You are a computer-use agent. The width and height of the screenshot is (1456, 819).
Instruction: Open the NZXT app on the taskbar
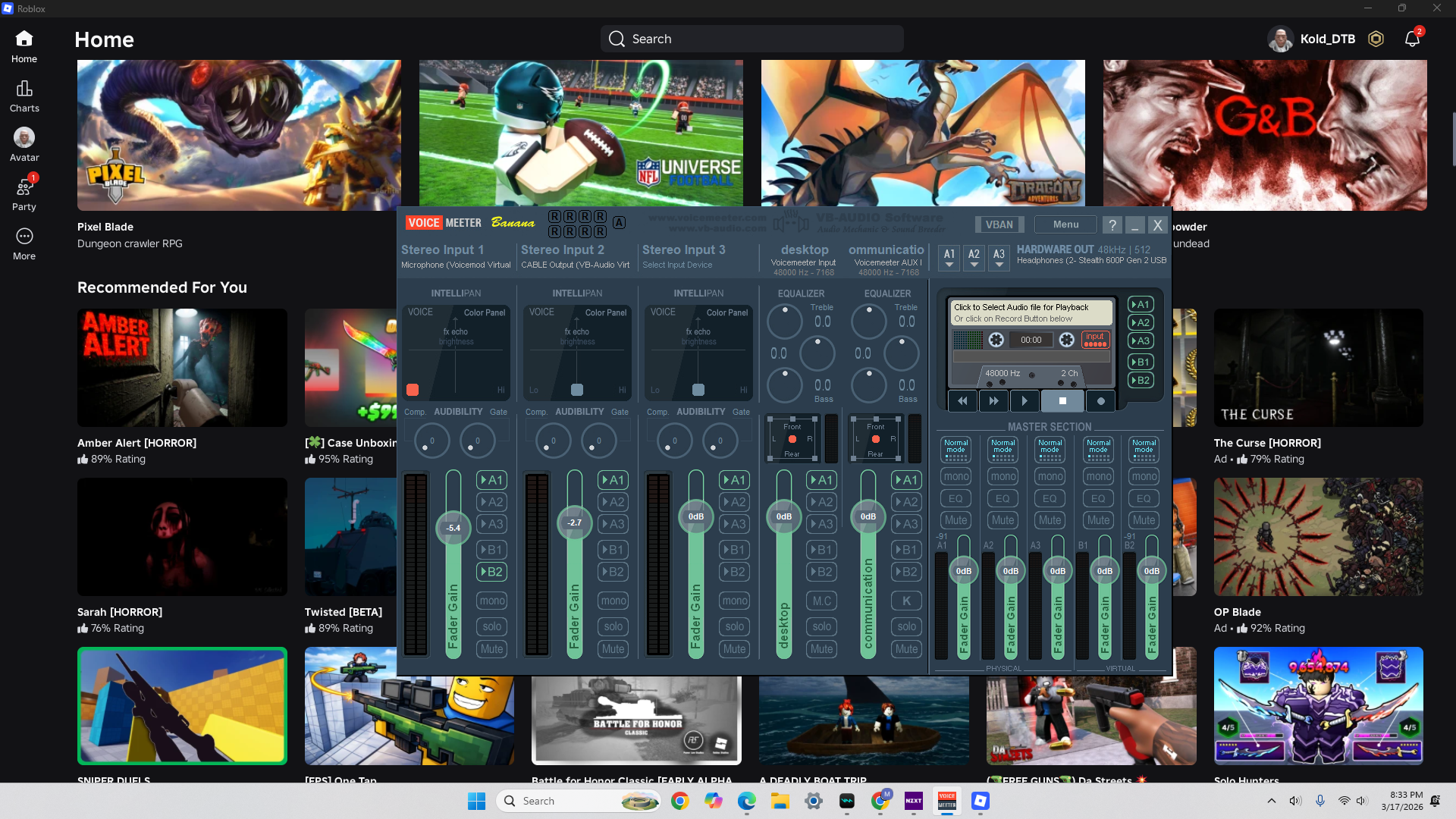[914, 801]
